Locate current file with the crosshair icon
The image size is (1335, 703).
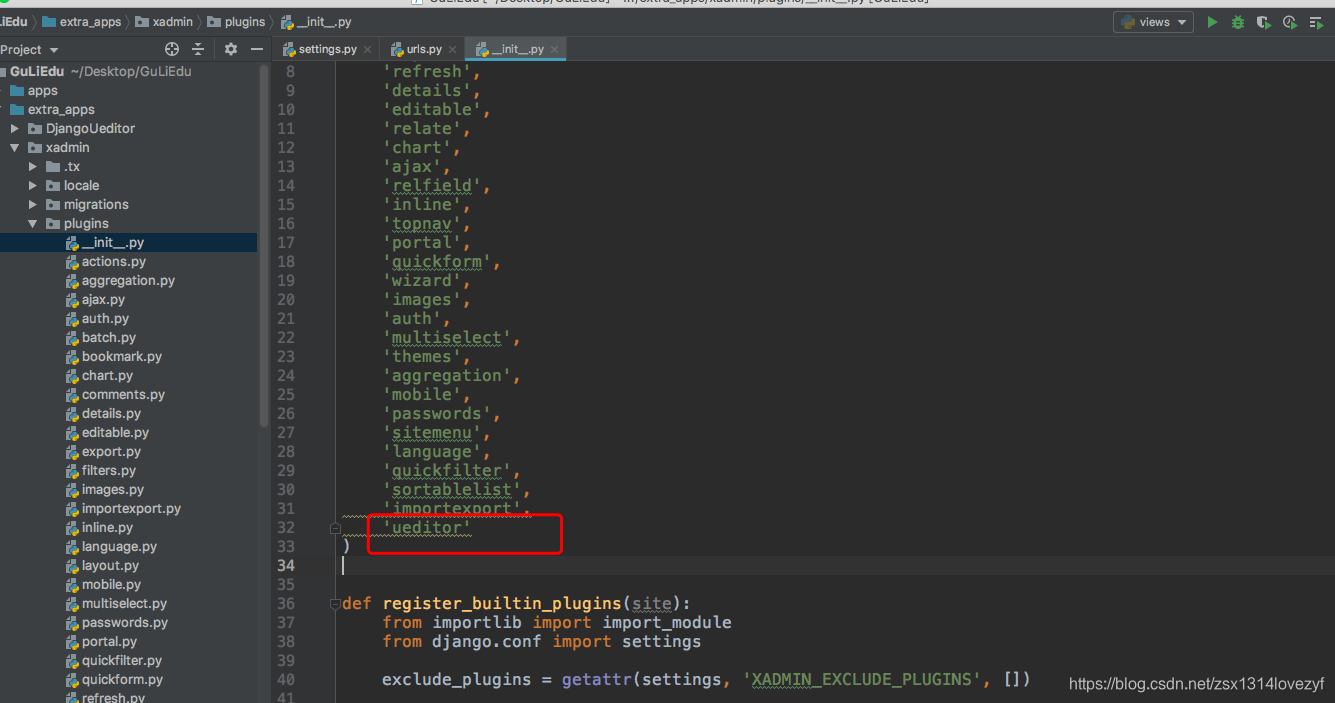coord(172,49)
